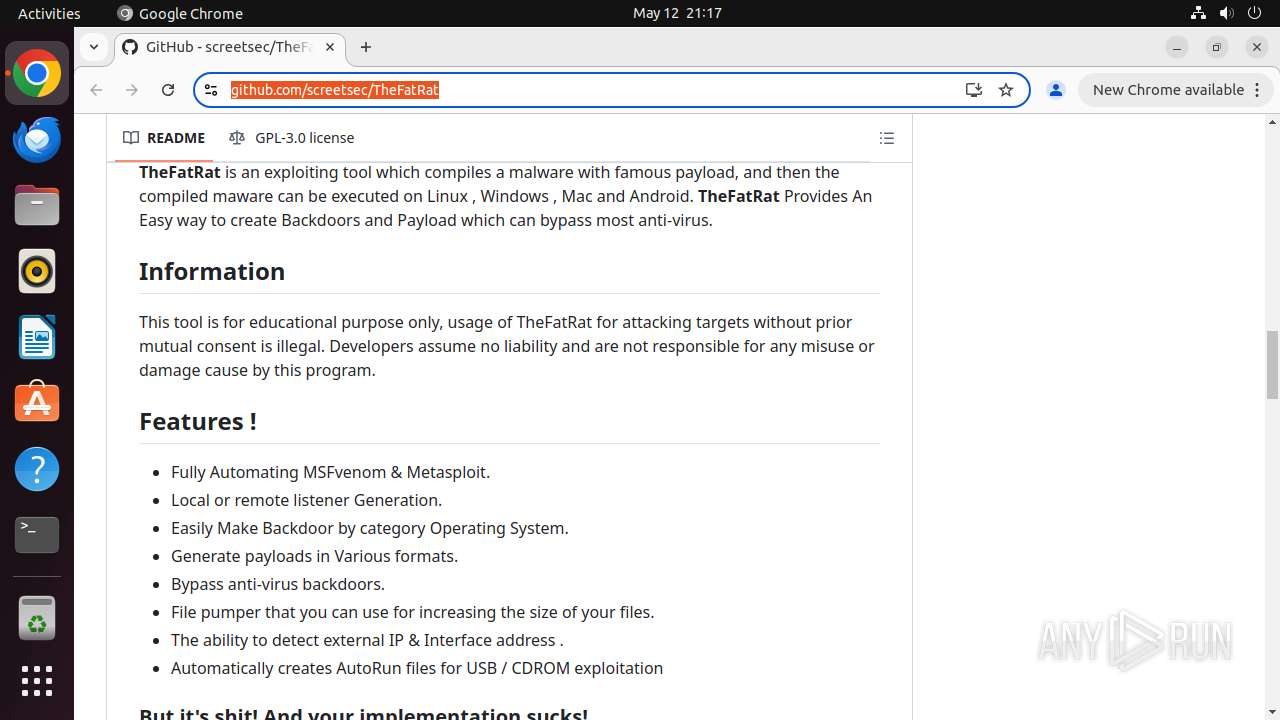Open Google Chrome from the dock

37,74
